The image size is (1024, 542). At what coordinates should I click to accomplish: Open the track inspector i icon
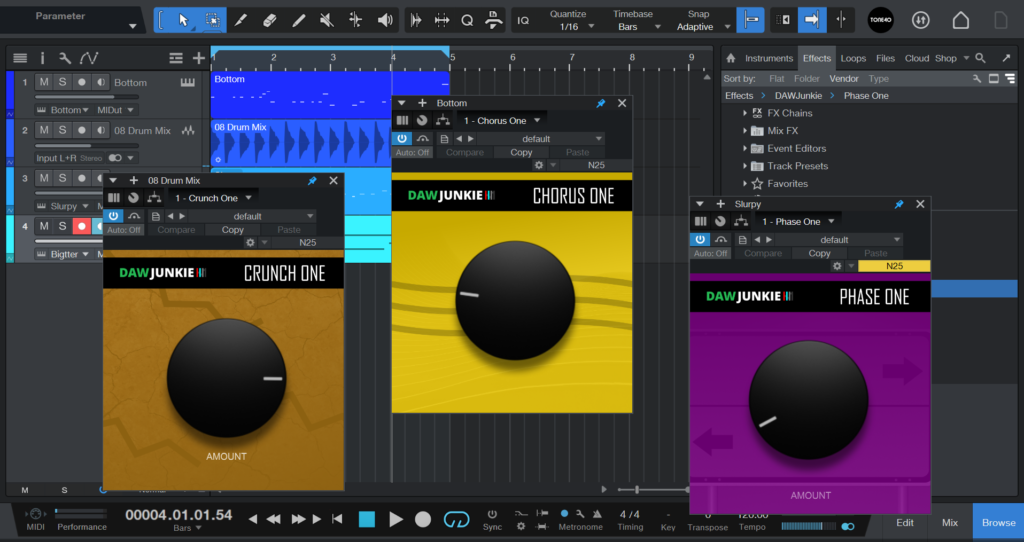42,58
